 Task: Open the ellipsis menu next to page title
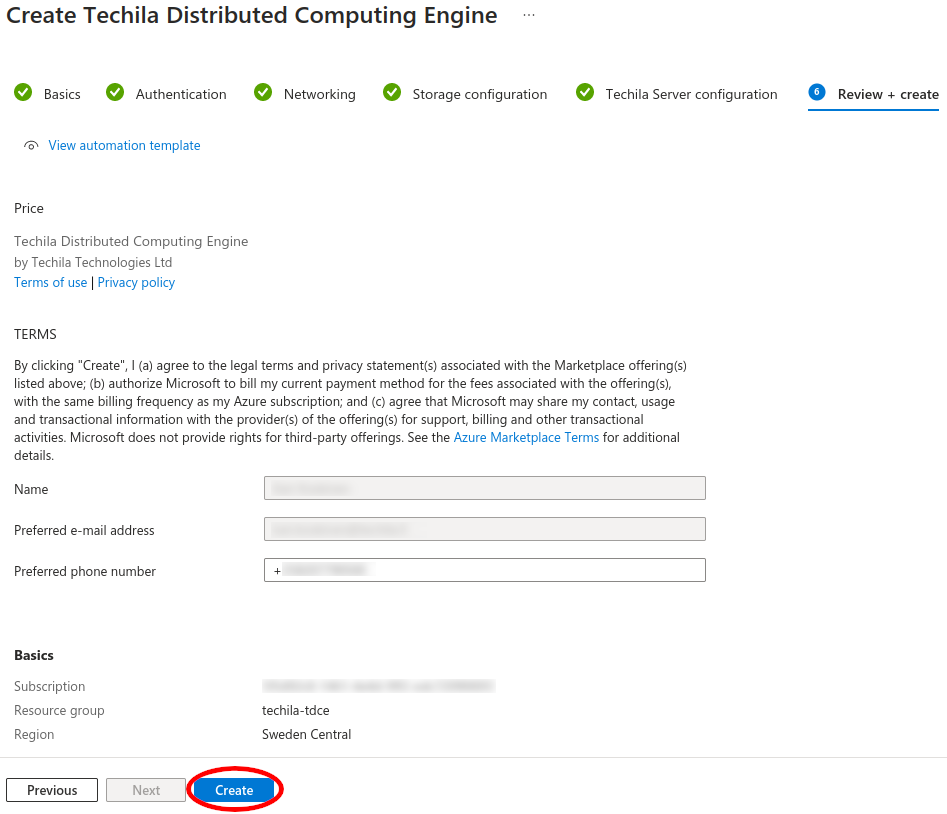point(529,16)
